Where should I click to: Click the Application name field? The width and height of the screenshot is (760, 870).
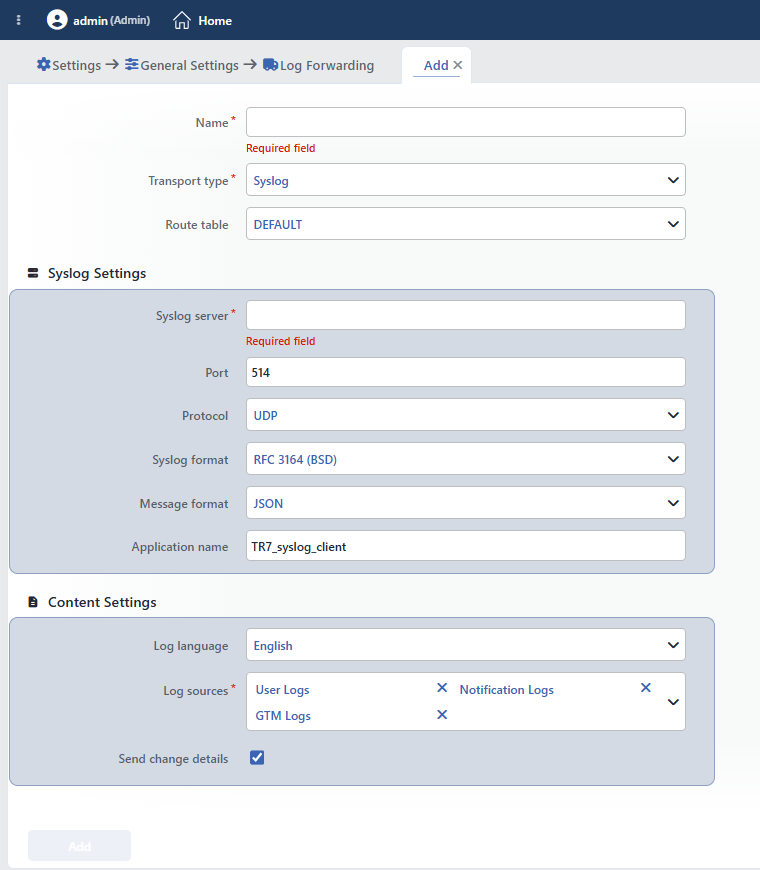tap(465, 546)
